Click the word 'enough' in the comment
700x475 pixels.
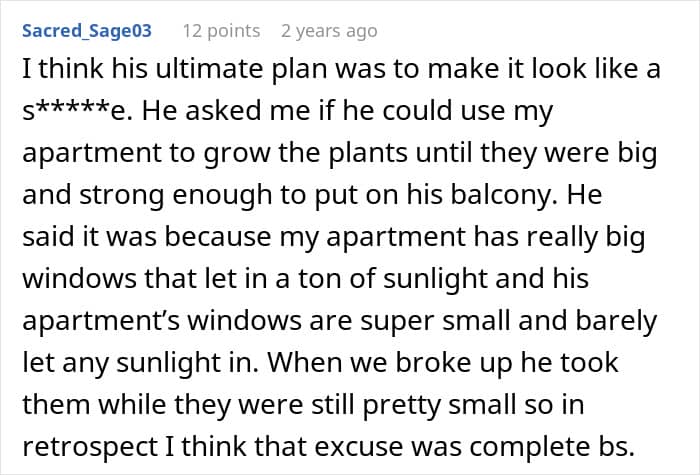[222, 196]
